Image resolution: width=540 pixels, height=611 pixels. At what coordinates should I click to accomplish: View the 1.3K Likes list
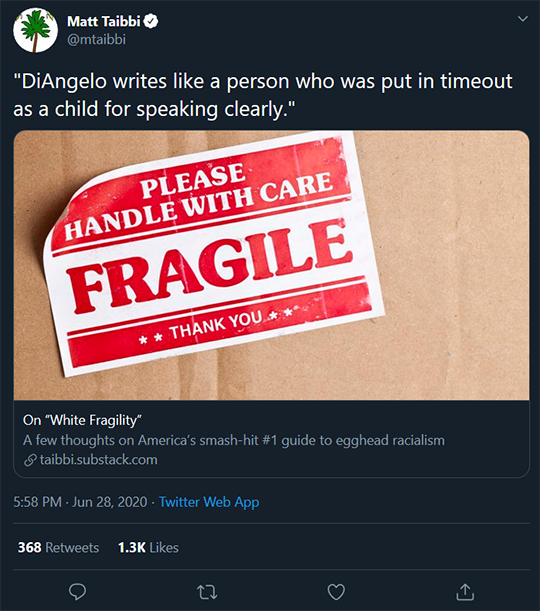tap(148, 547)
